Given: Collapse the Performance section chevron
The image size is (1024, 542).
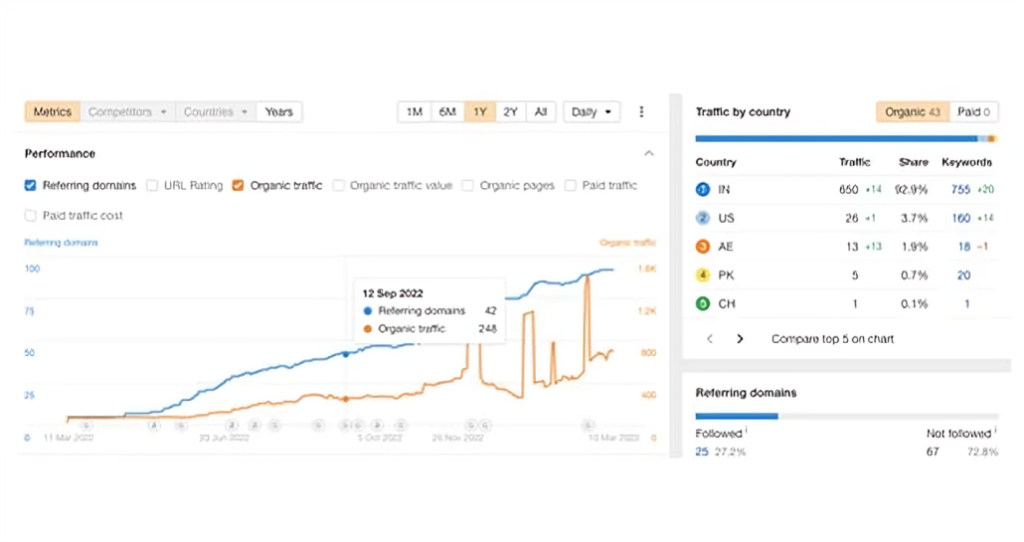Looking at the screenshot, I should click(x=648, y=154).
